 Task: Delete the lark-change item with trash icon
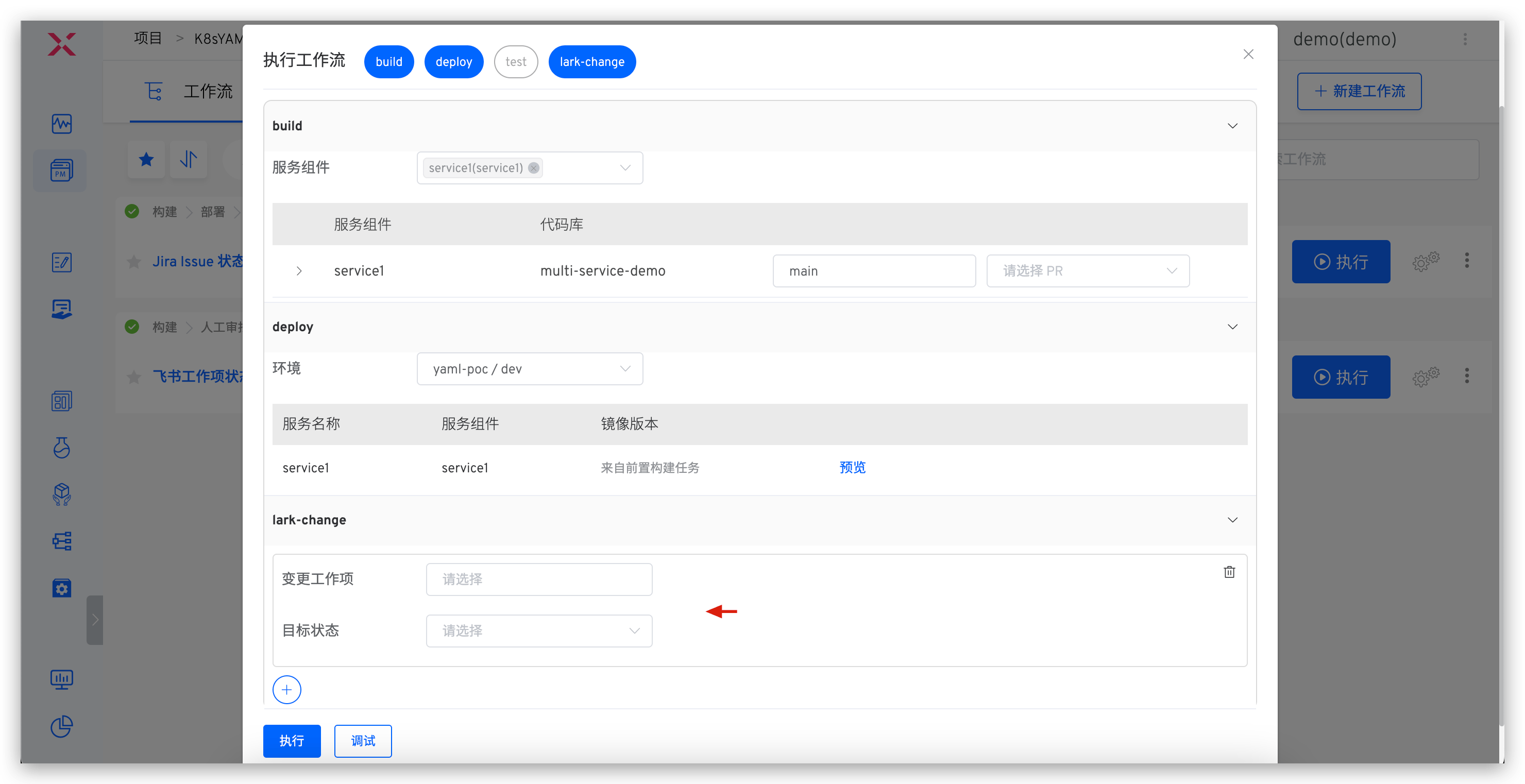point(1229,572)
